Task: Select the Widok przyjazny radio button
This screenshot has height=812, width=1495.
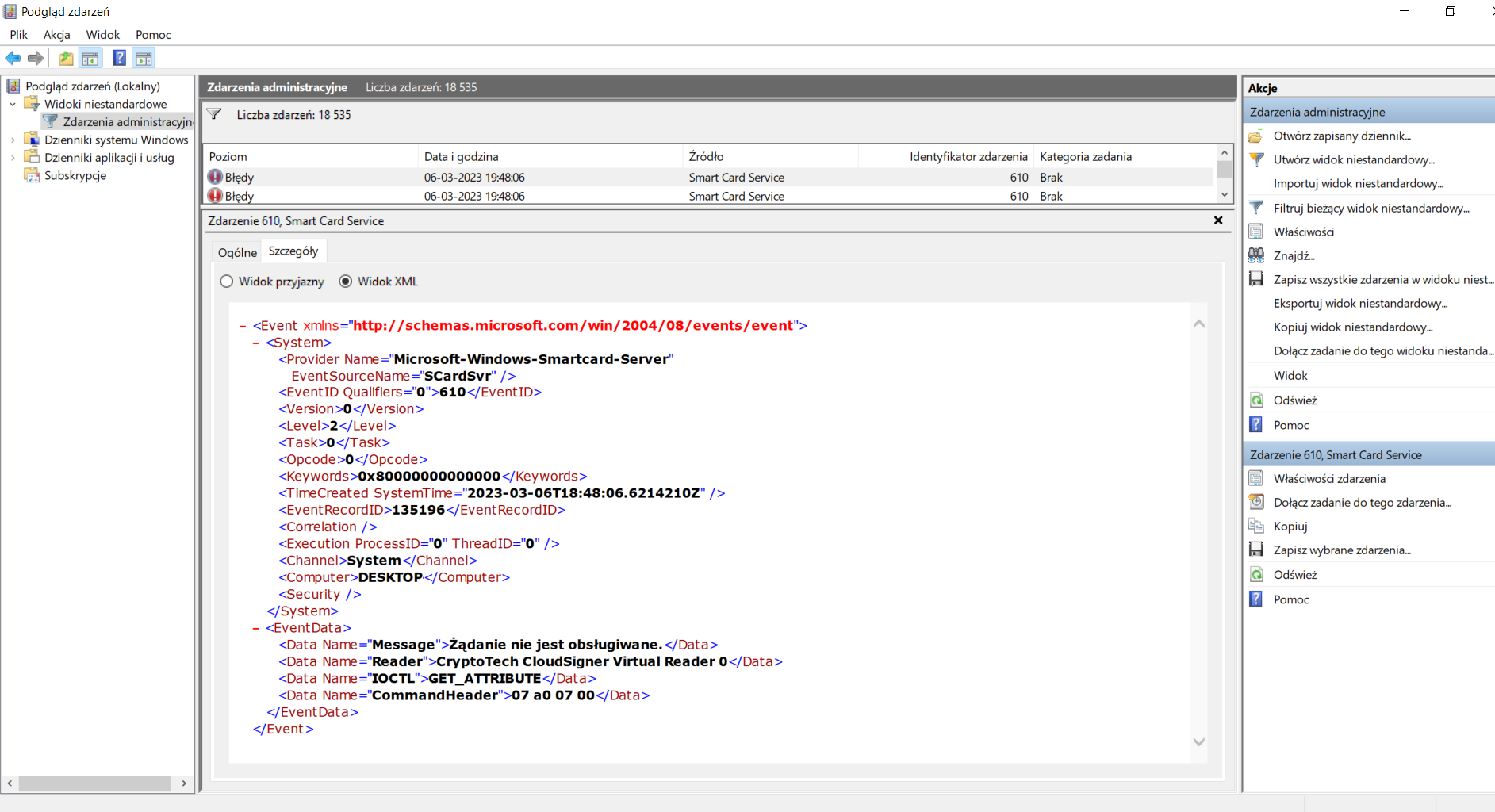Action: (227, 282)
